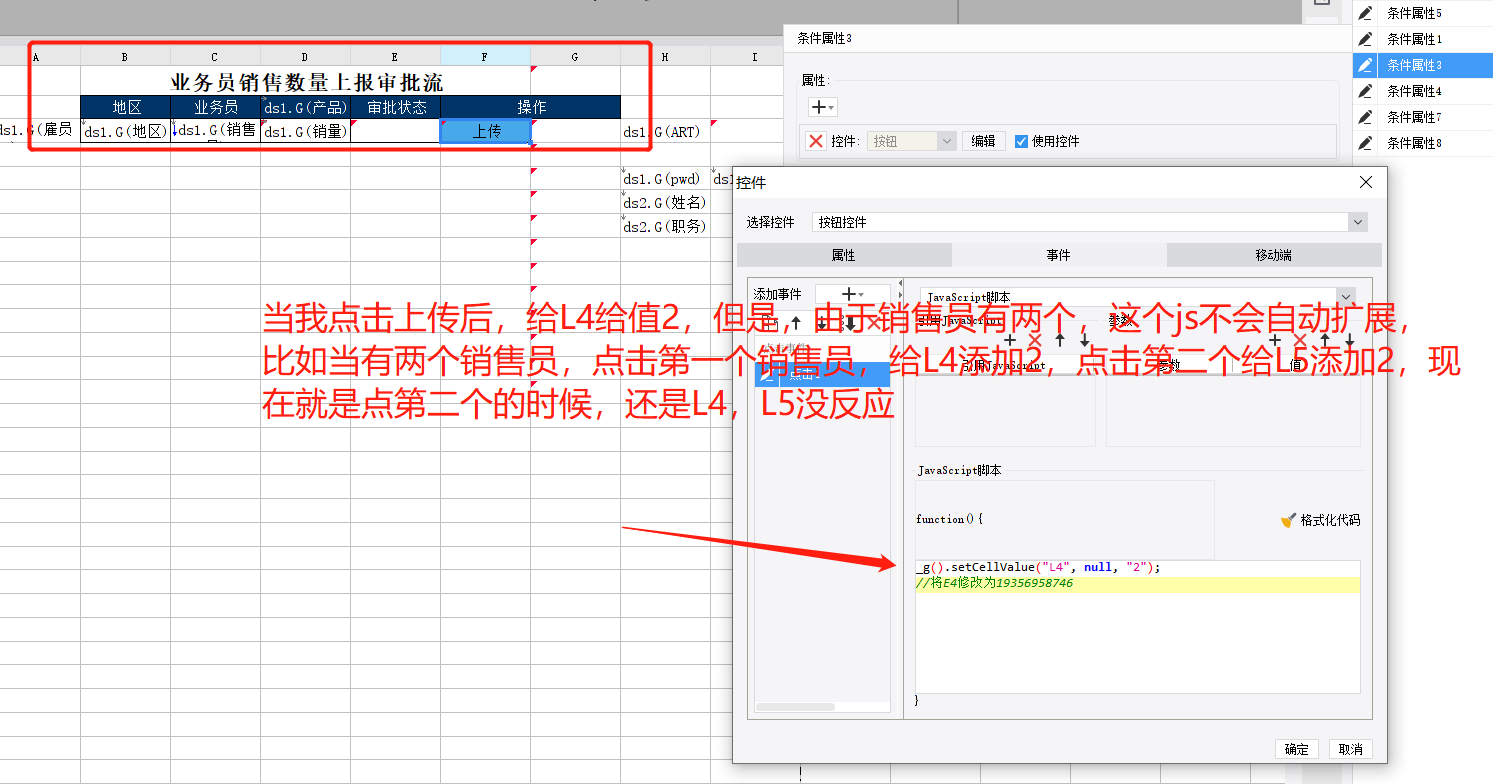Click pencil icon for 条件属性8
This screenshot has height=784, width=1493.
(x=1366, y=143)
